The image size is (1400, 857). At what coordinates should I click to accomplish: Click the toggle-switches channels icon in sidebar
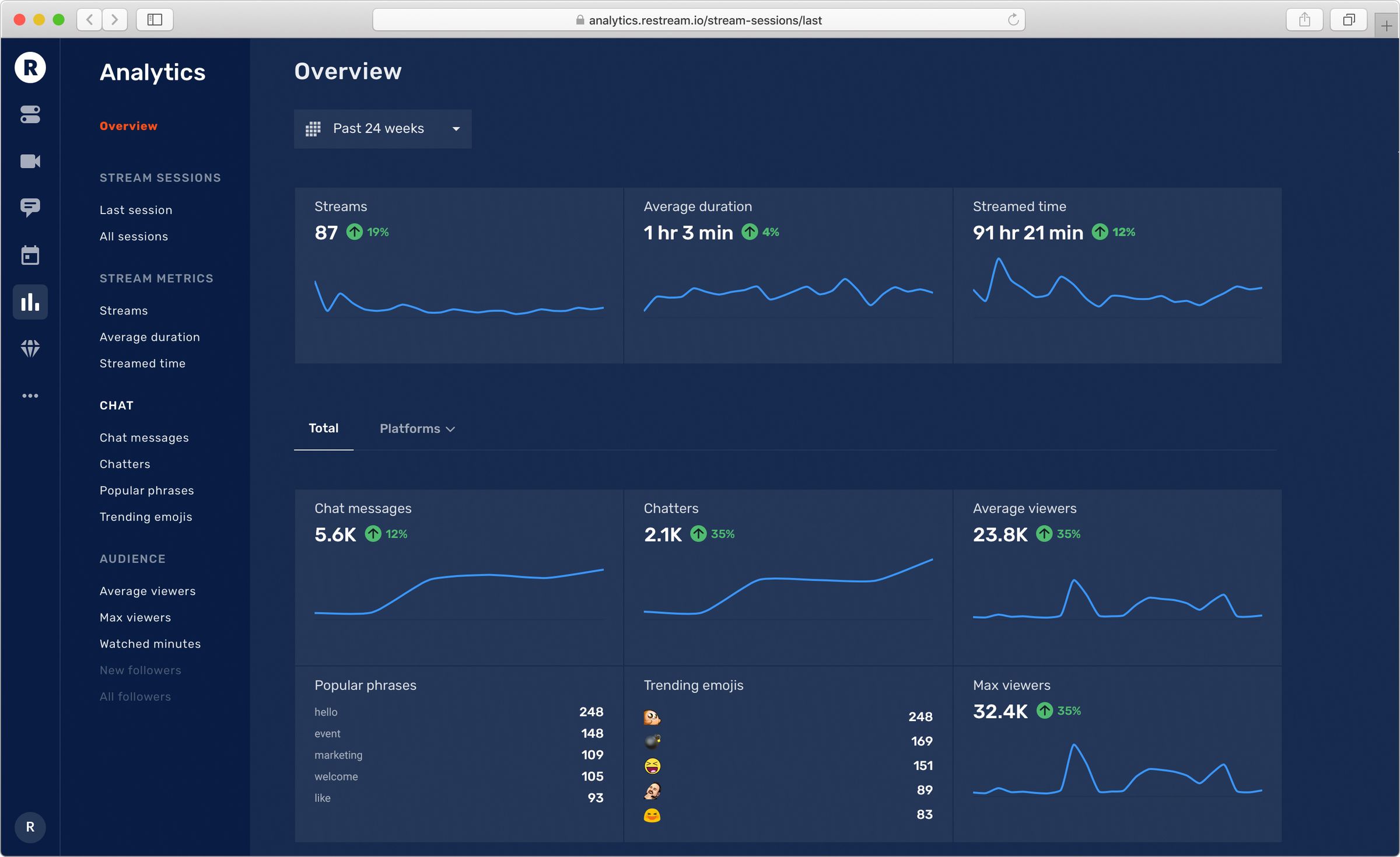(x=30, y=114)
